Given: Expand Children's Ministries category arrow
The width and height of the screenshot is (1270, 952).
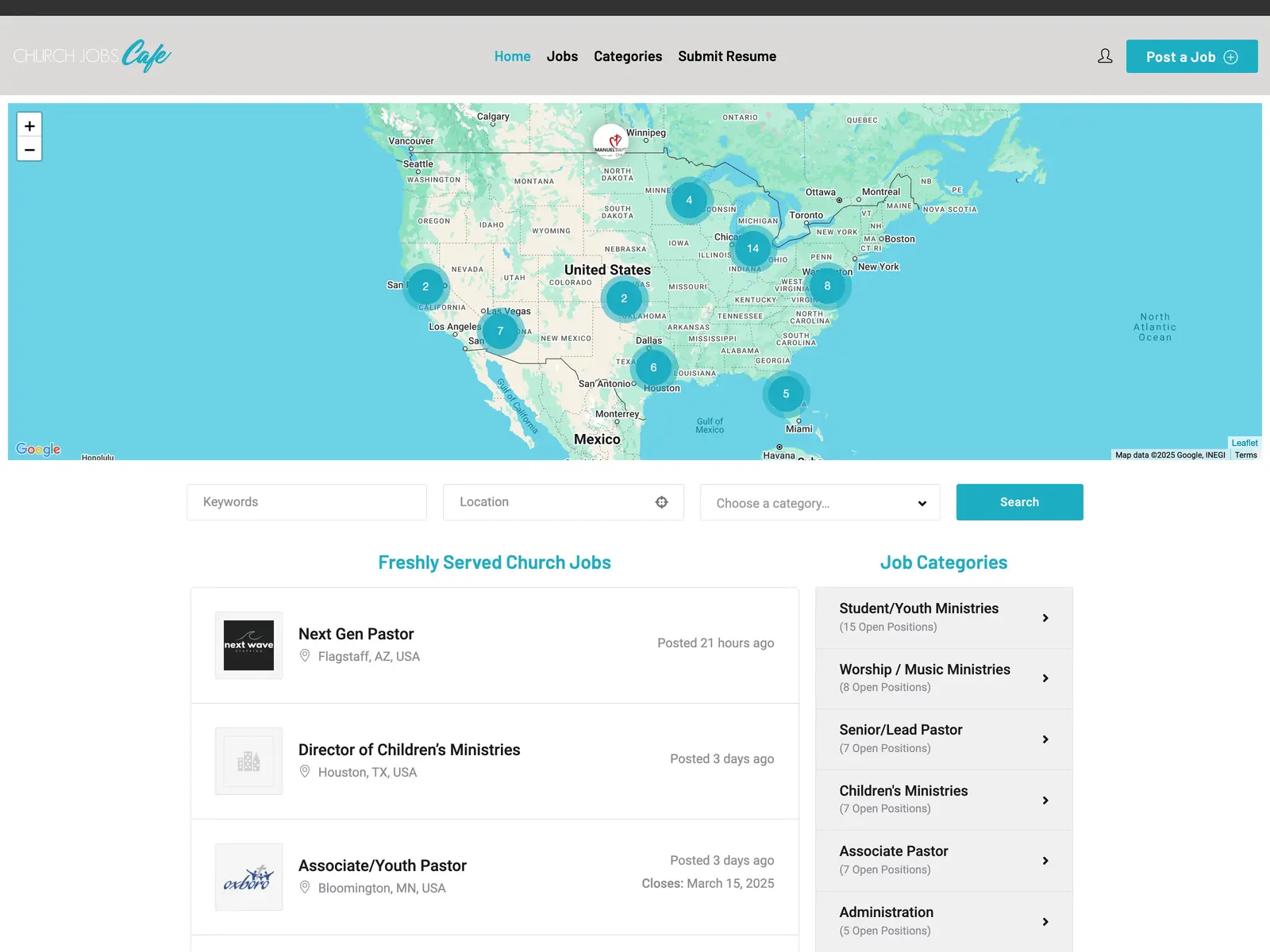Looking at the screenshot, I should 1045,800.
